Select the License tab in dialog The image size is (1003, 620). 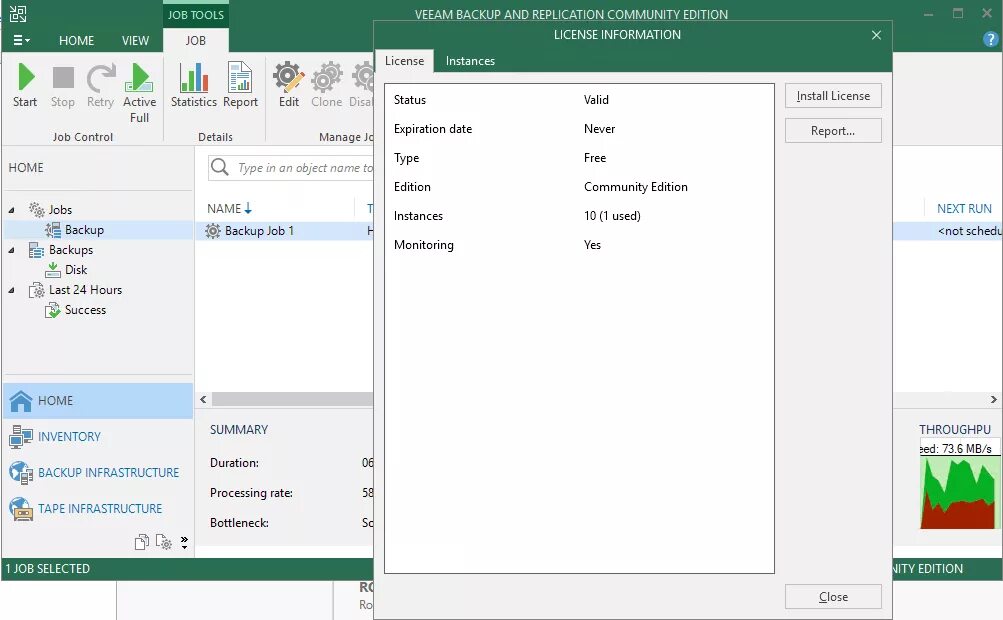tap(404, 61)
